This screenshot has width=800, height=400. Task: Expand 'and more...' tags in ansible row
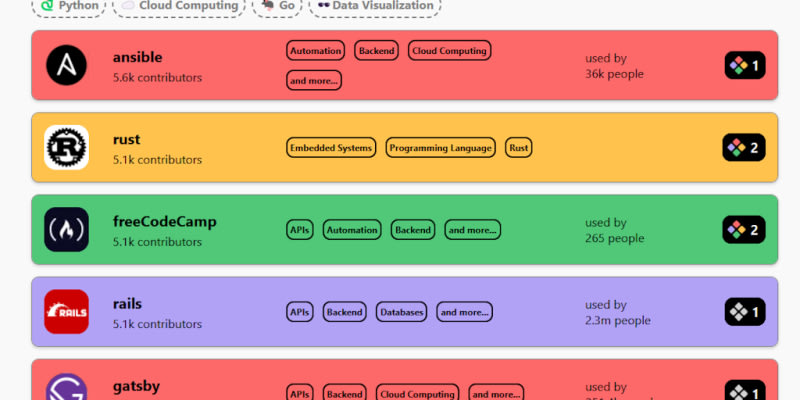click(x=314, y=80)
